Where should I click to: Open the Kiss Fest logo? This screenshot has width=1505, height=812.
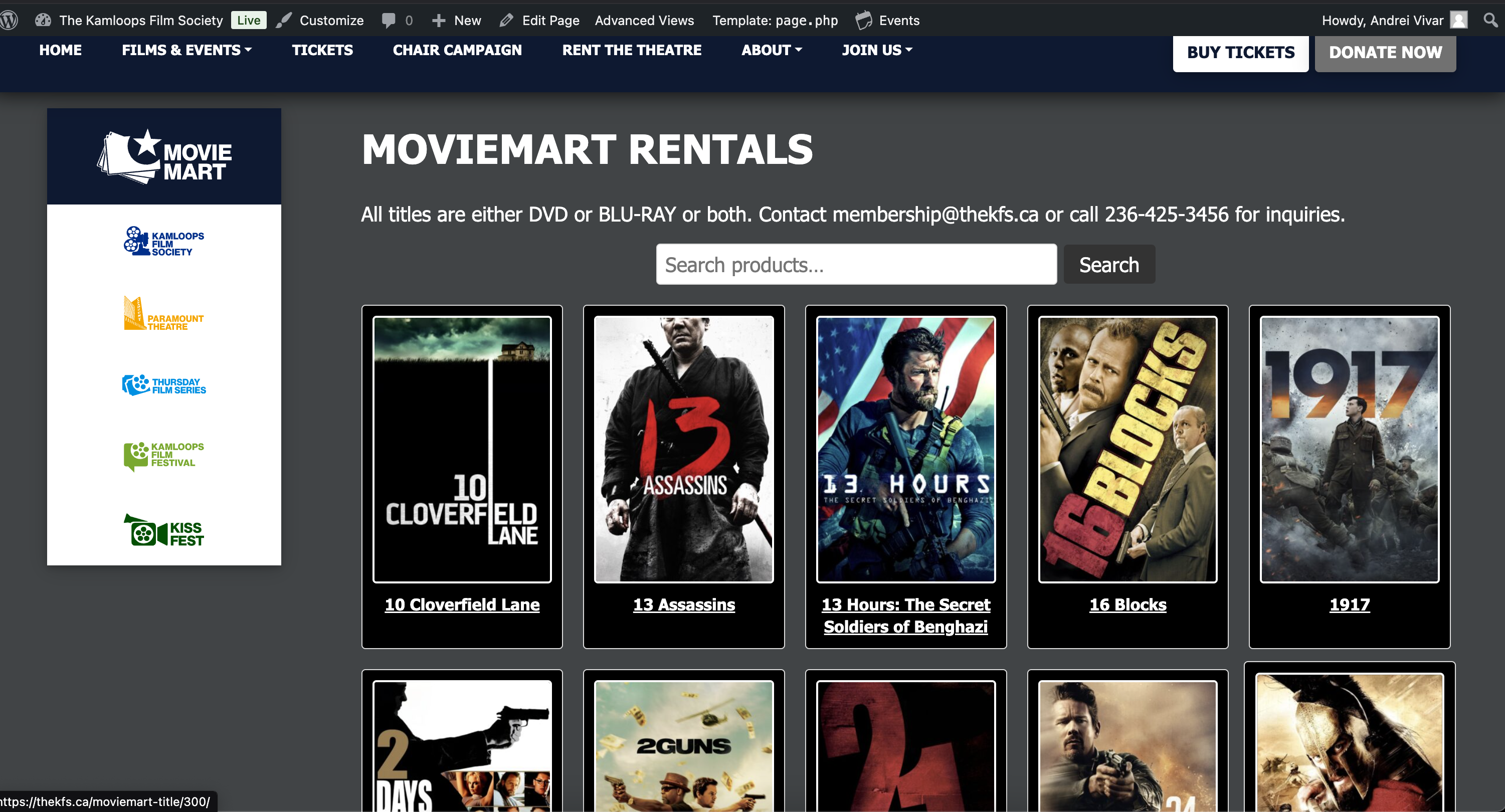pos(164,530)
